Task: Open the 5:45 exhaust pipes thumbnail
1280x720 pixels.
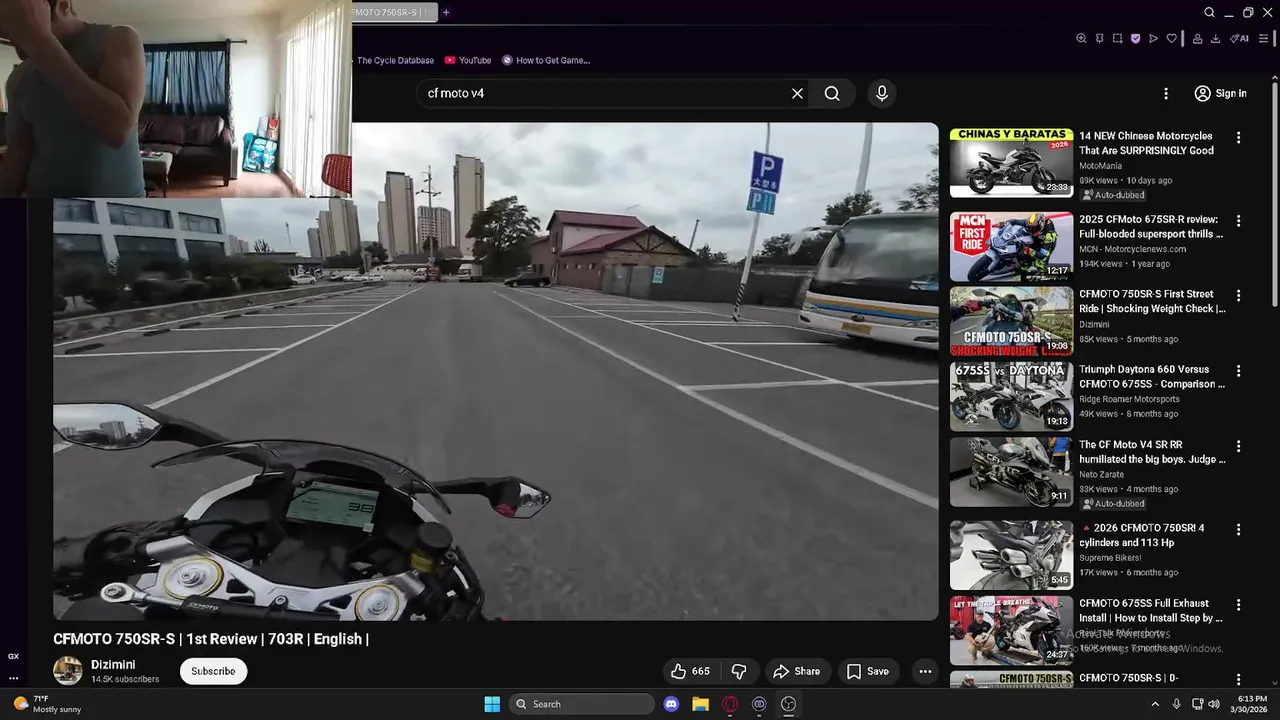Action: (1011, 554)
